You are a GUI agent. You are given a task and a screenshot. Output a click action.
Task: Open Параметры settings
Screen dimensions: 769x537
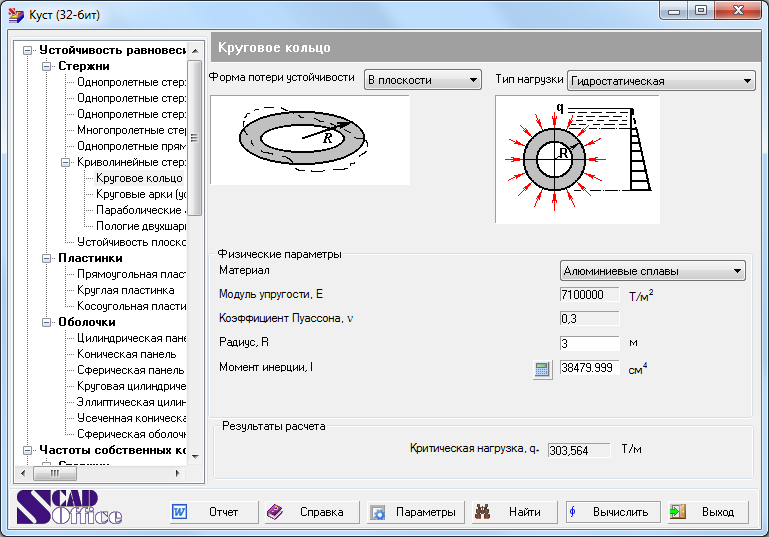tap(412, 512)
